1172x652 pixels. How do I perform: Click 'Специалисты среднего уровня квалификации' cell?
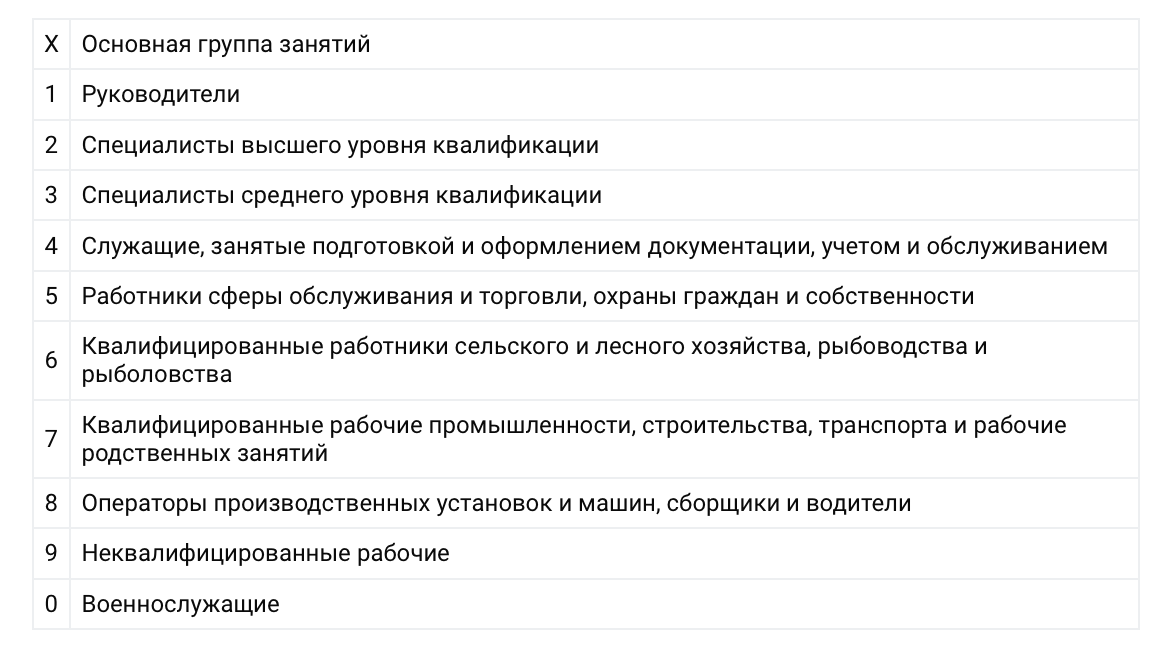point(604,195)
